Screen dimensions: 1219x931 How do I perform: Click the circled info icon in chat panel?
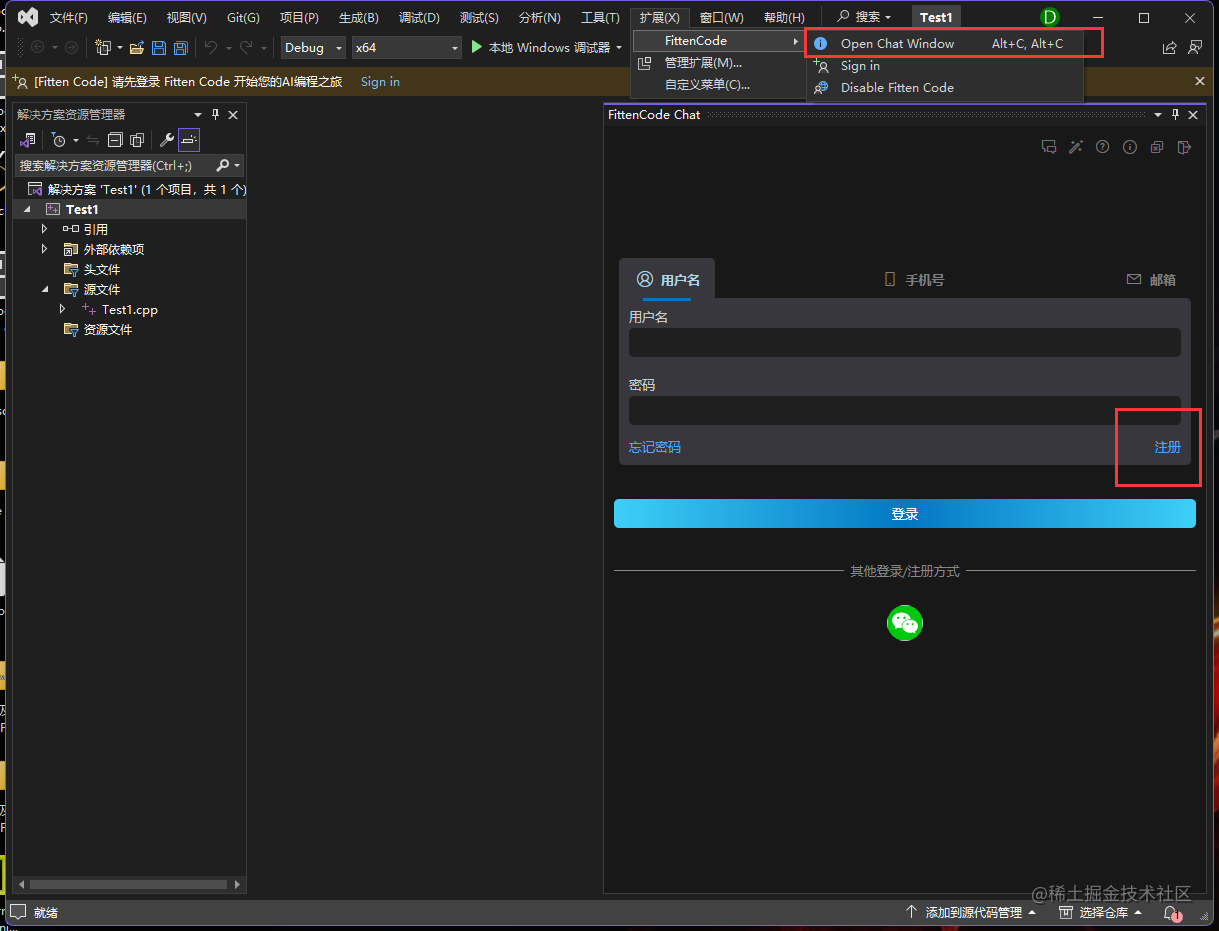point(1129,147)
